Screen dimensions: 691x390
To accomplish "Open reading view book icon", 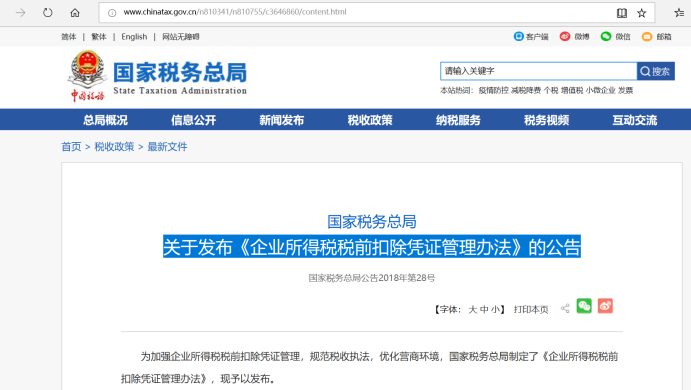I will [x=622, y=13].
